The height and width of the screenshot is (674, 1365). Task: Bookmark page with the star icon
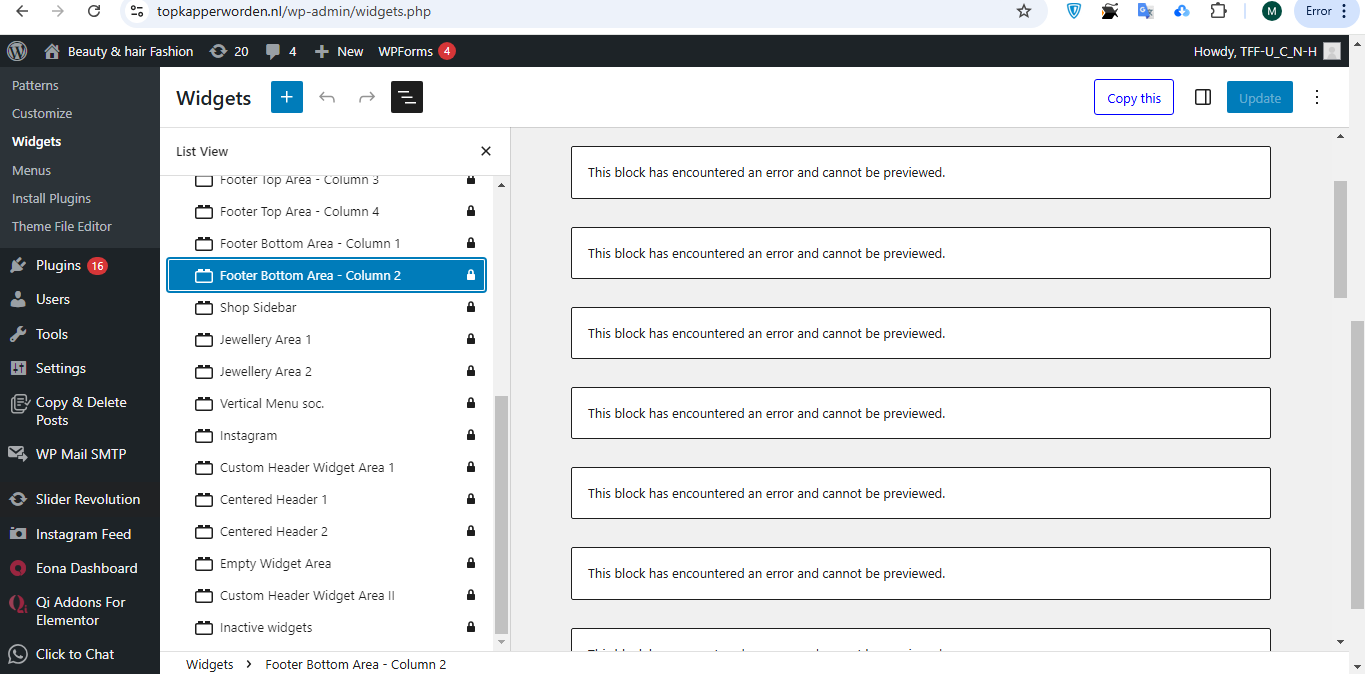click(x=1023, y=11)
